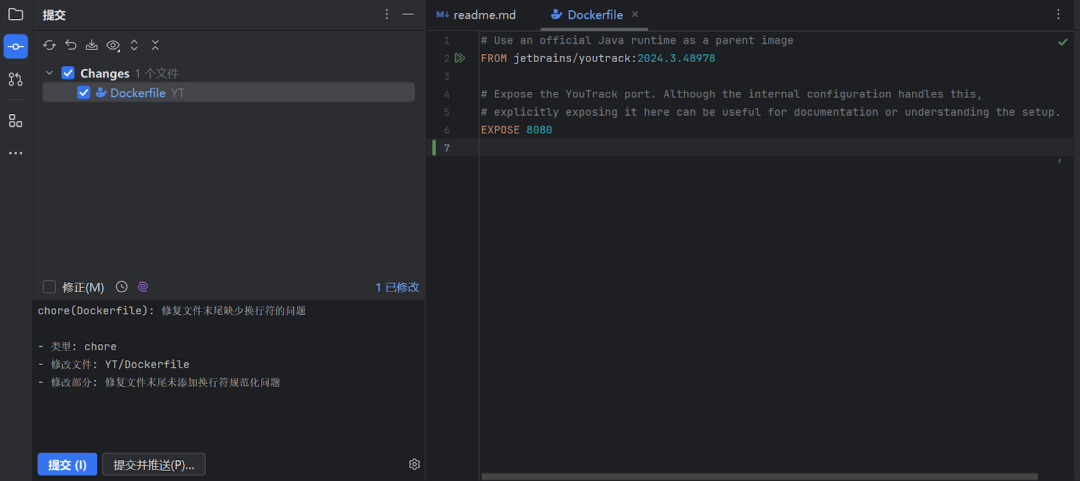This screenshot has height=481, width=1080.
Task: Click the 提交 (I) commit button
Action: click(68, 464)
